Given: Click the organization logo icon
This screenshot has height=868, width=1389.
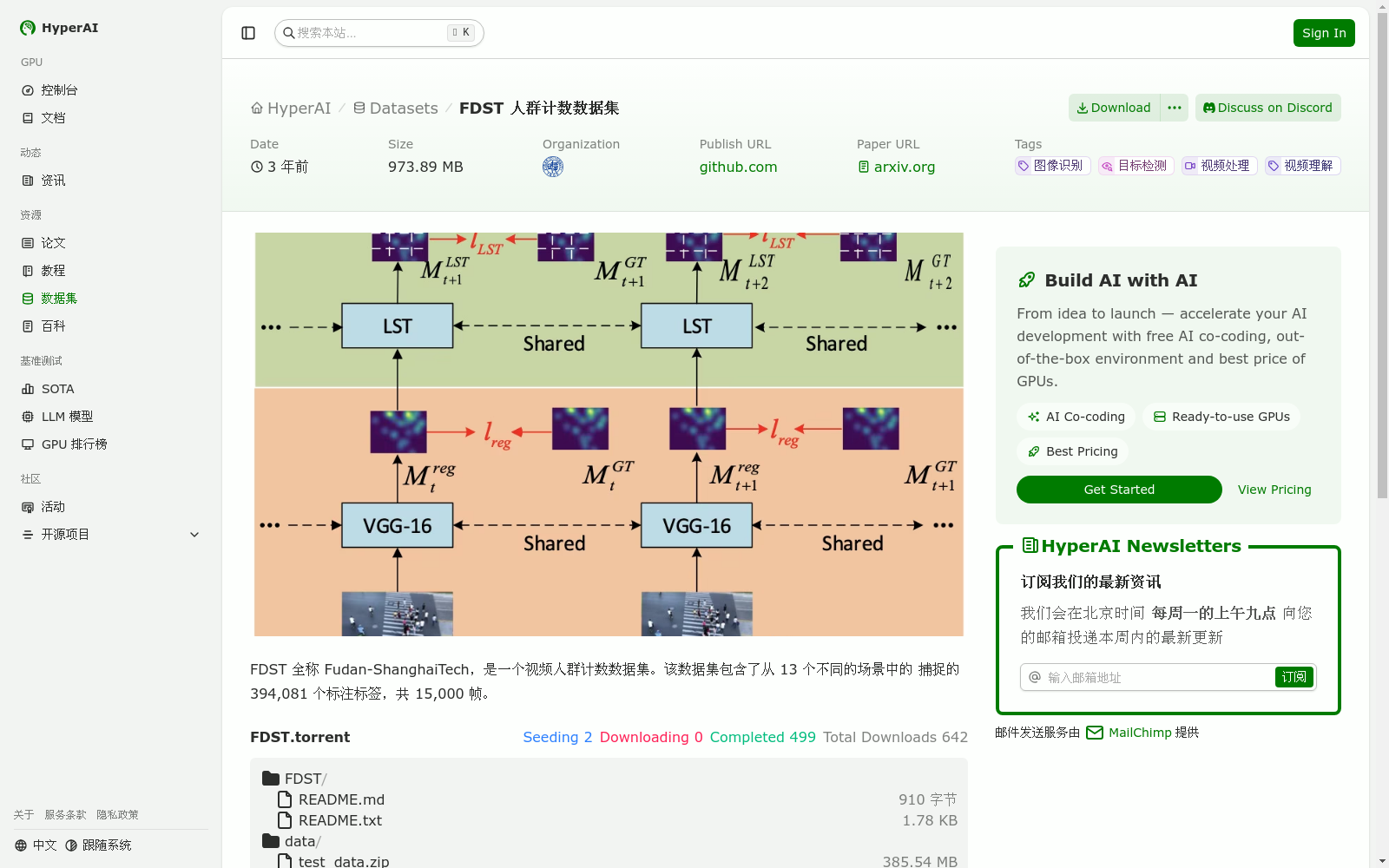Looking at the screenshot, I should [x=553, y=167].
